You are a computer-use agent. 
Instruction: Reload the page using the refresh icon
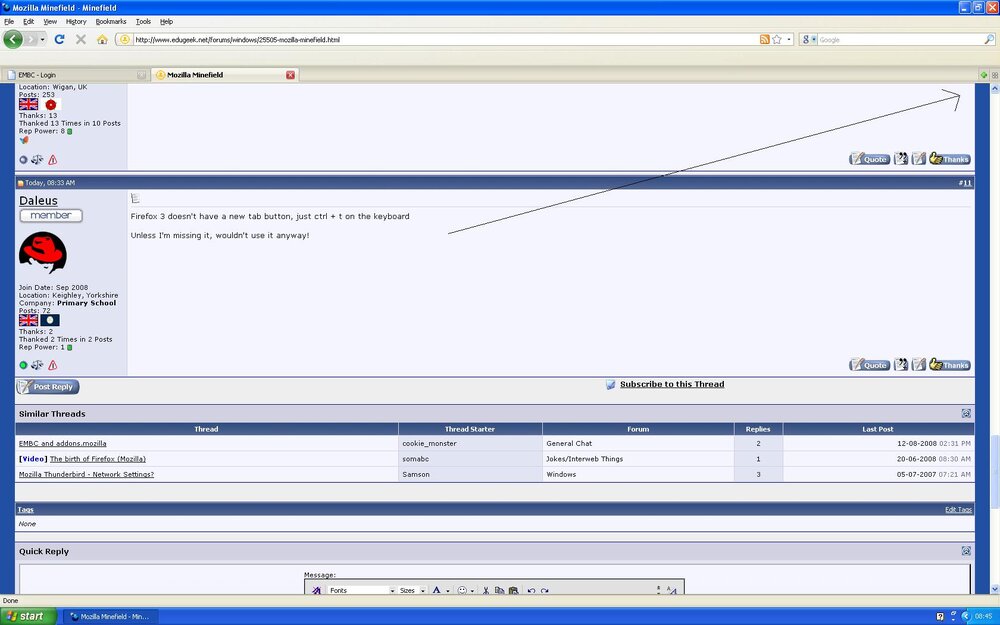tap(59, 40)
